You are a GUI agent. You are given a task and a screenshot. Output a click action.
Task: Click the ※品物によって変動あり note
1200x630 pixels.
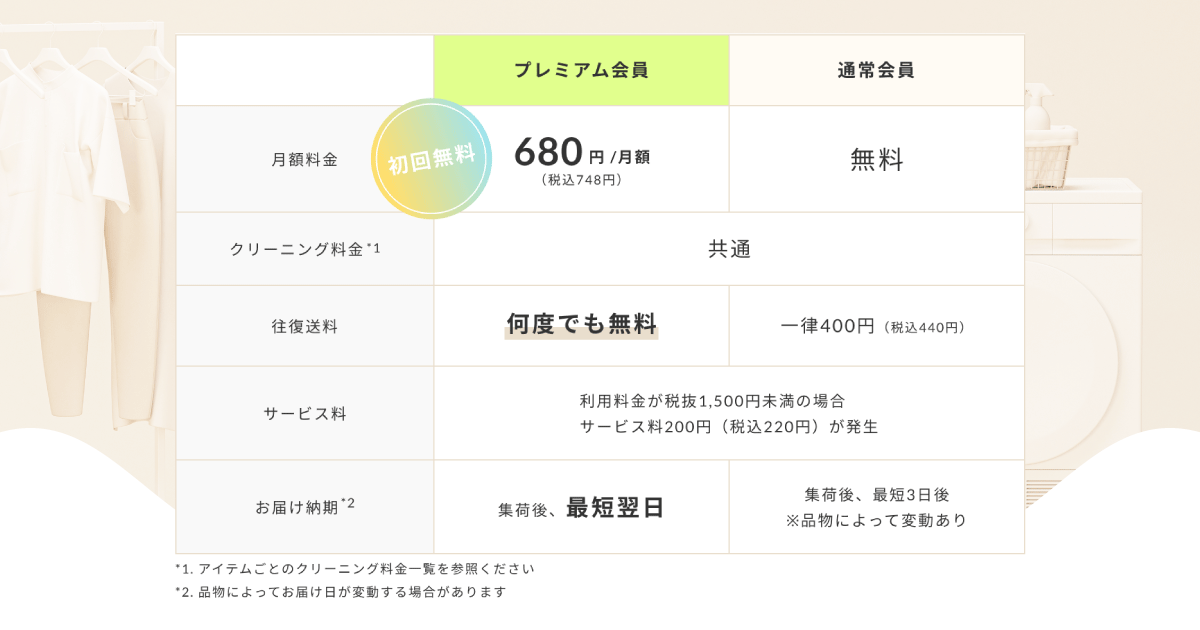(x=876, y=520)
